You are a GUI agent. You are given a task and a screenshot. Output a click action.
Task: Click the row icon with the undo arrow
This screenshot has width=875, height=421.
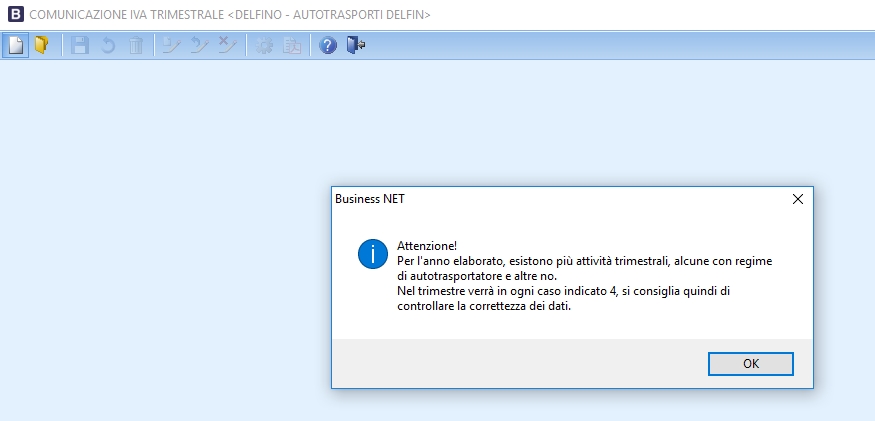tap(199, 46)
